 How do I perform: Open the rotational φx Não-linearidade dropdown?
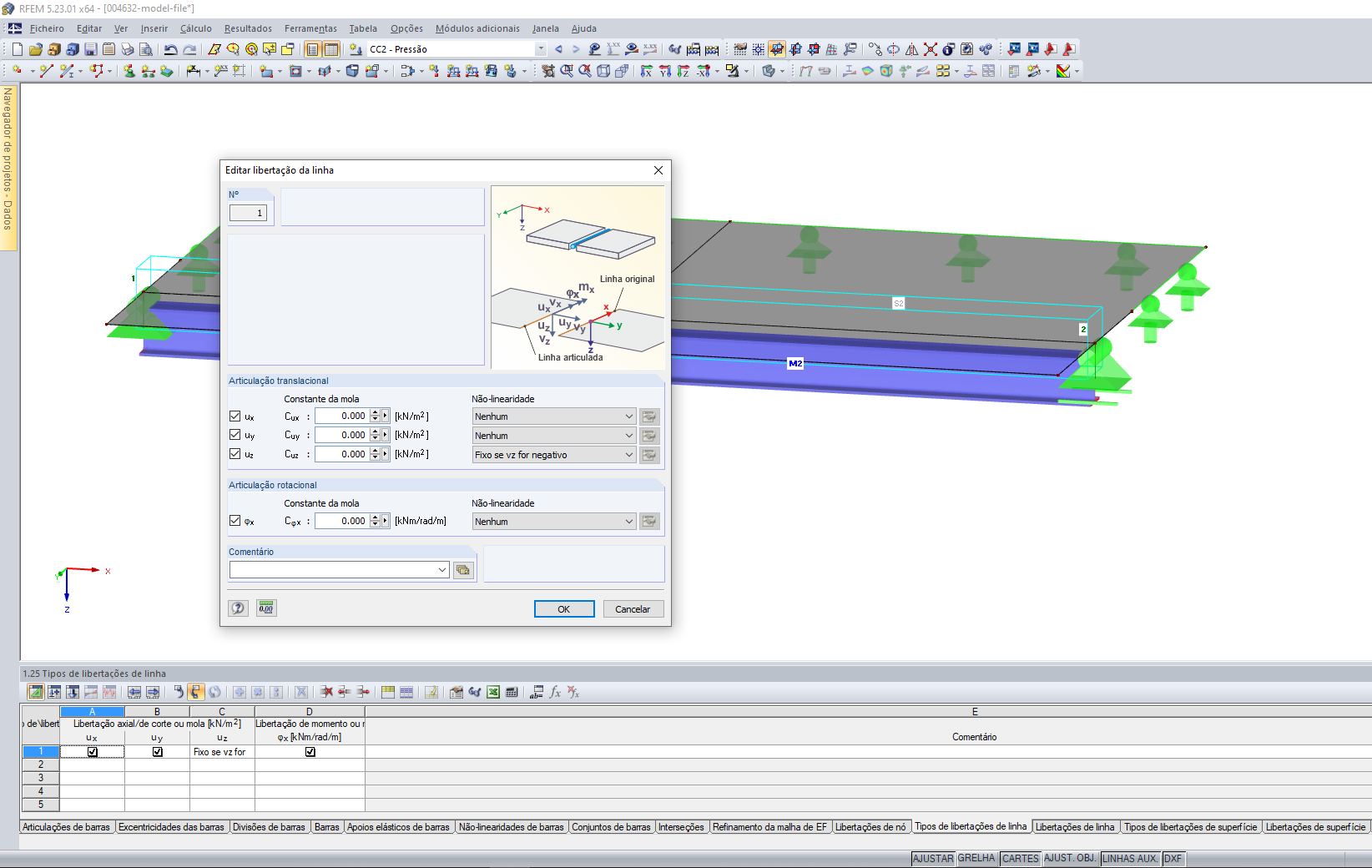click(554, 522)
